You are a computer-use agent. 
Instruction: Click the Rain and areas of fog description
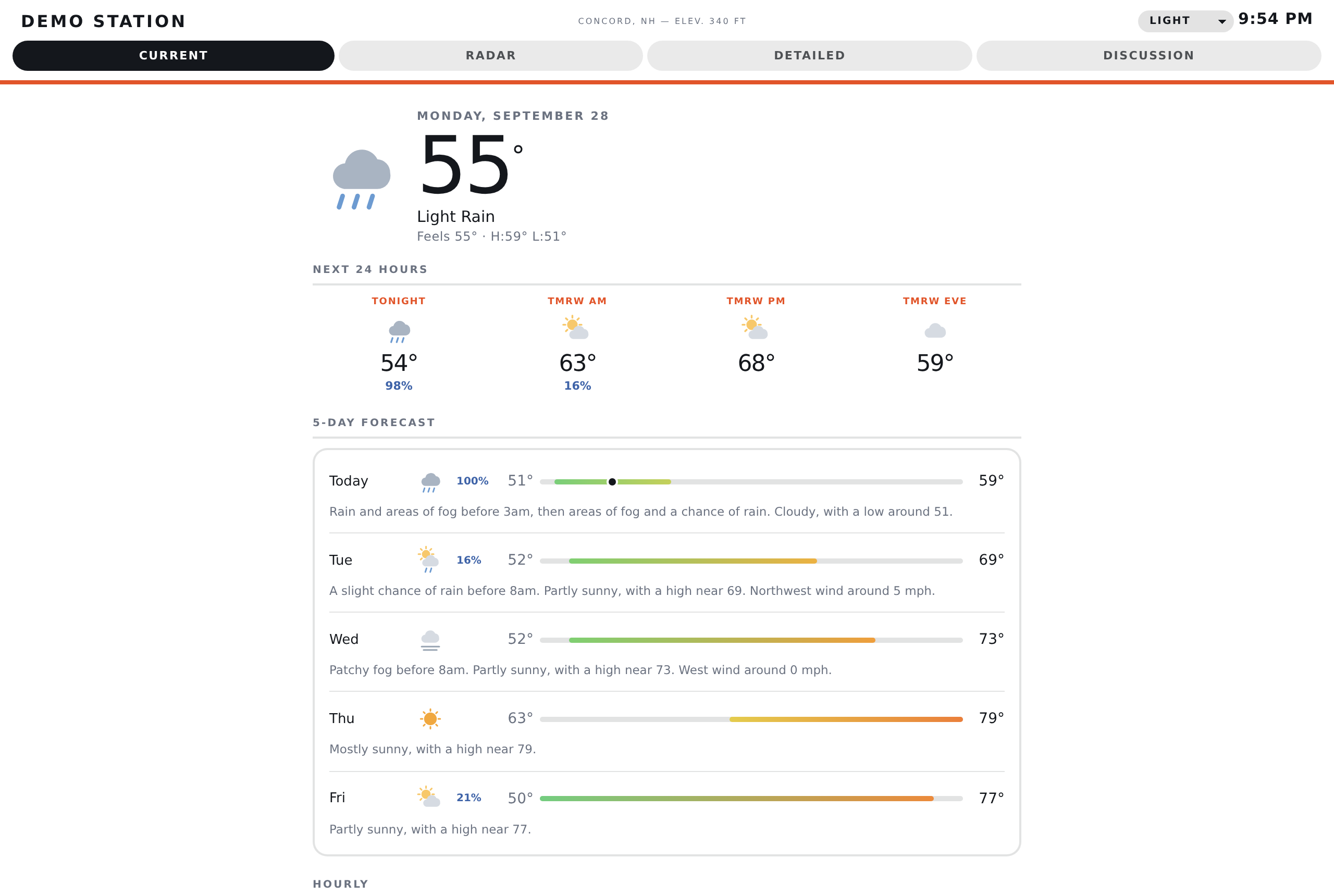(641, 512)
